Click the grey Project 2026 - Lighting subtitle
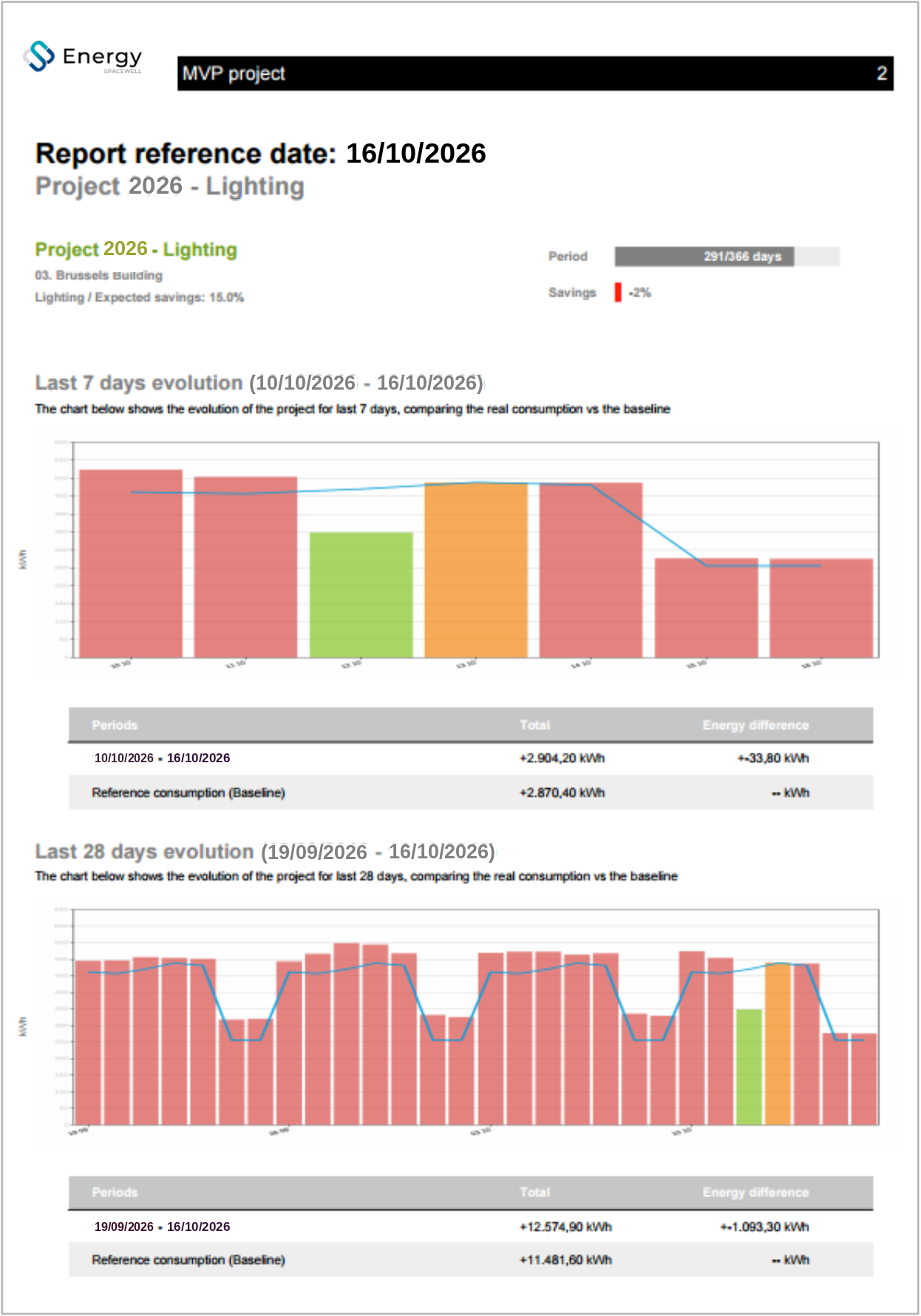Image resolution: width=921 pixels, height=1316 pixels. click(170, 186)
